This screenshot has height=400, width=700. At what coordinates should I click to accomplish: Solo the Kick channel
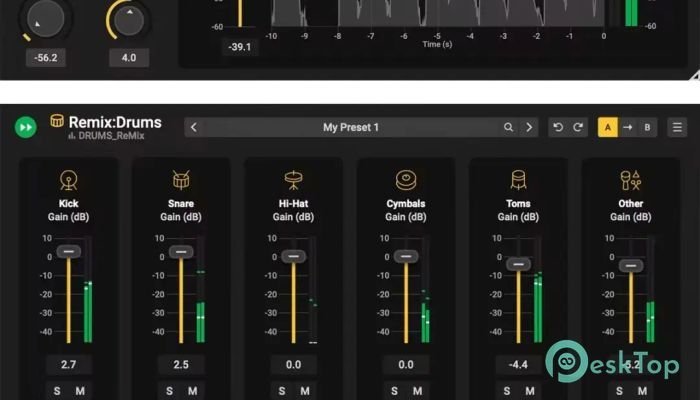(57, 391)
